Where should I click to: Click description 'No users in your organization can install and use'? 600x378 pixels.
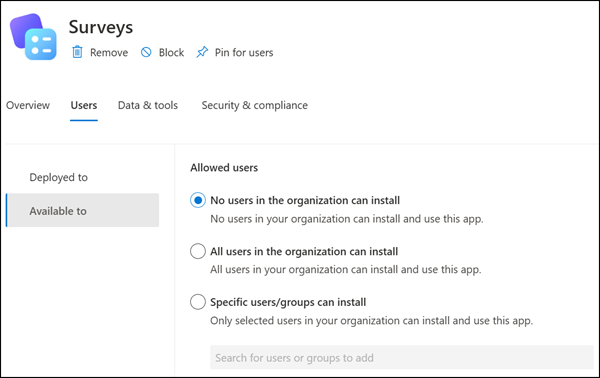coord(347,219)
